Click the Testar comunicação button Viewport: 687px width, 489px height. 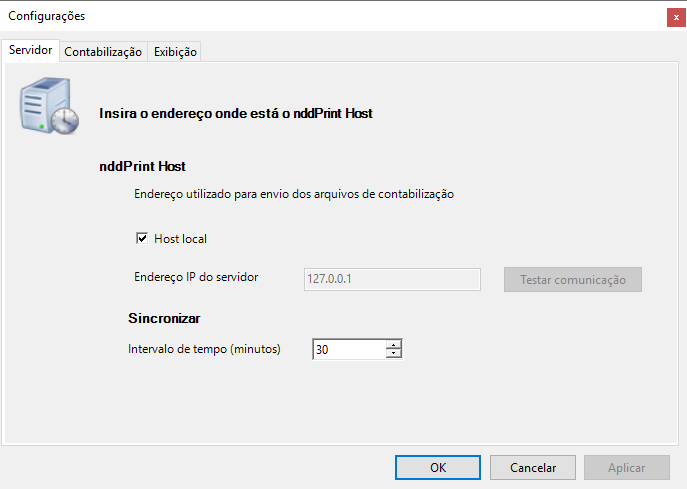click(x=572, y=279)
